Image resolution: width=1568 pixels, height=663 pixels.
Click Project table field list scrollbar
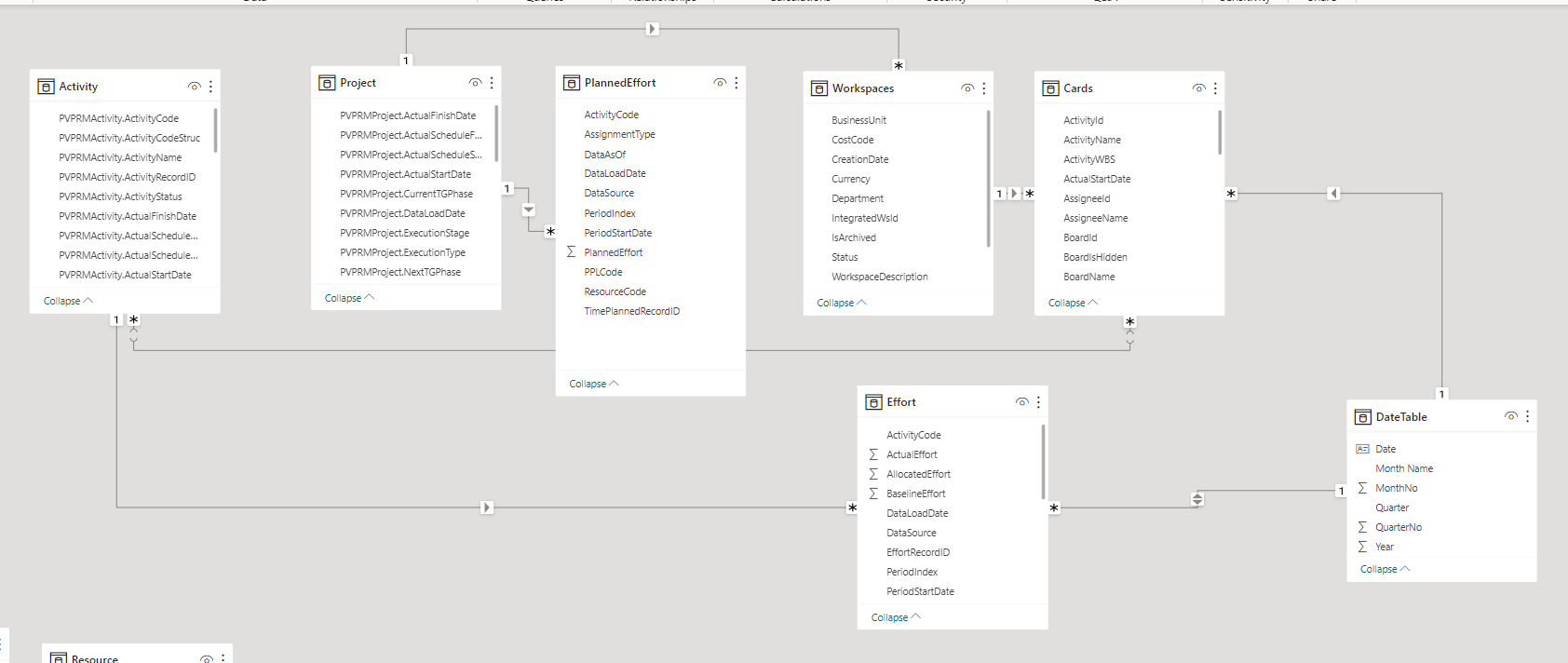tap(496, 133)
